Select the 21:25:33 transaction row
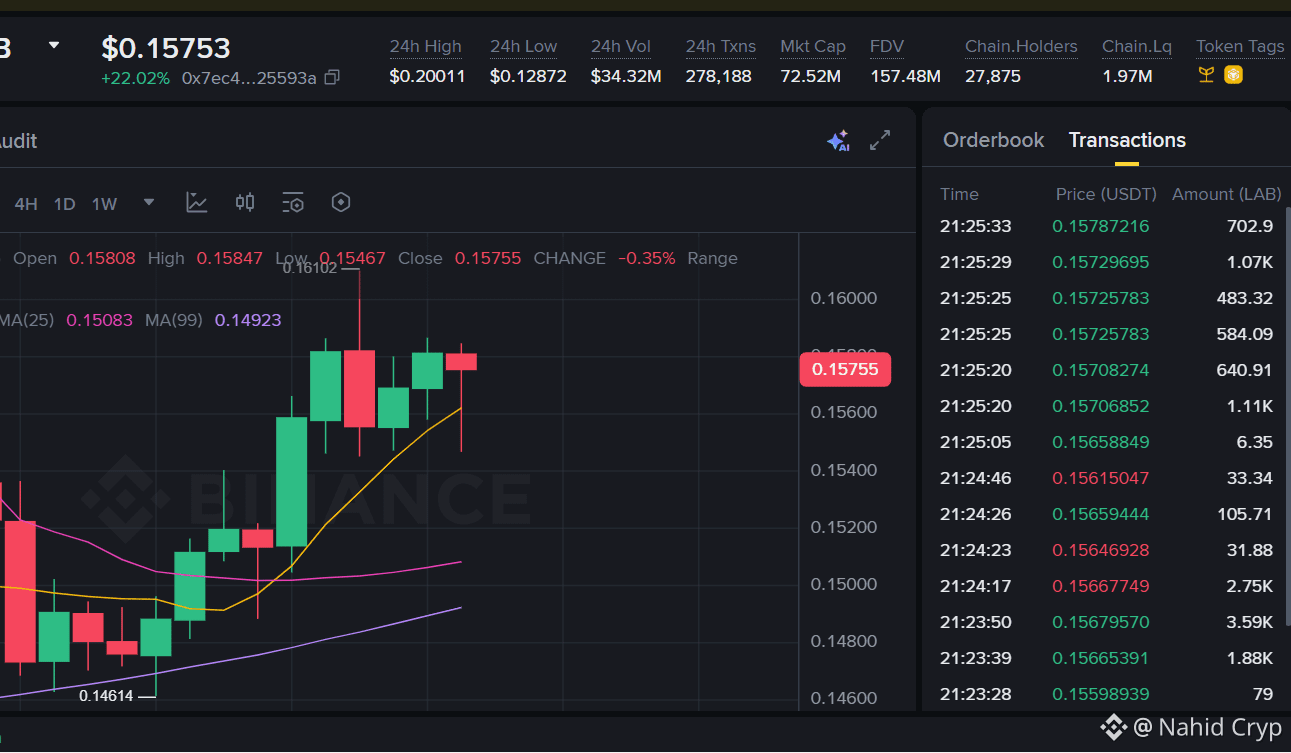This screenshot has height=753, width=1291. coord(1106,226)
